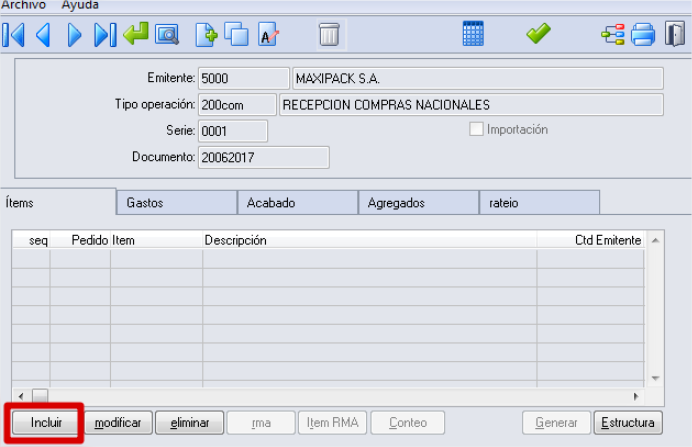Switch to the Gastos tab
Viewport: 692px width, 447px height.
[177, 203]
